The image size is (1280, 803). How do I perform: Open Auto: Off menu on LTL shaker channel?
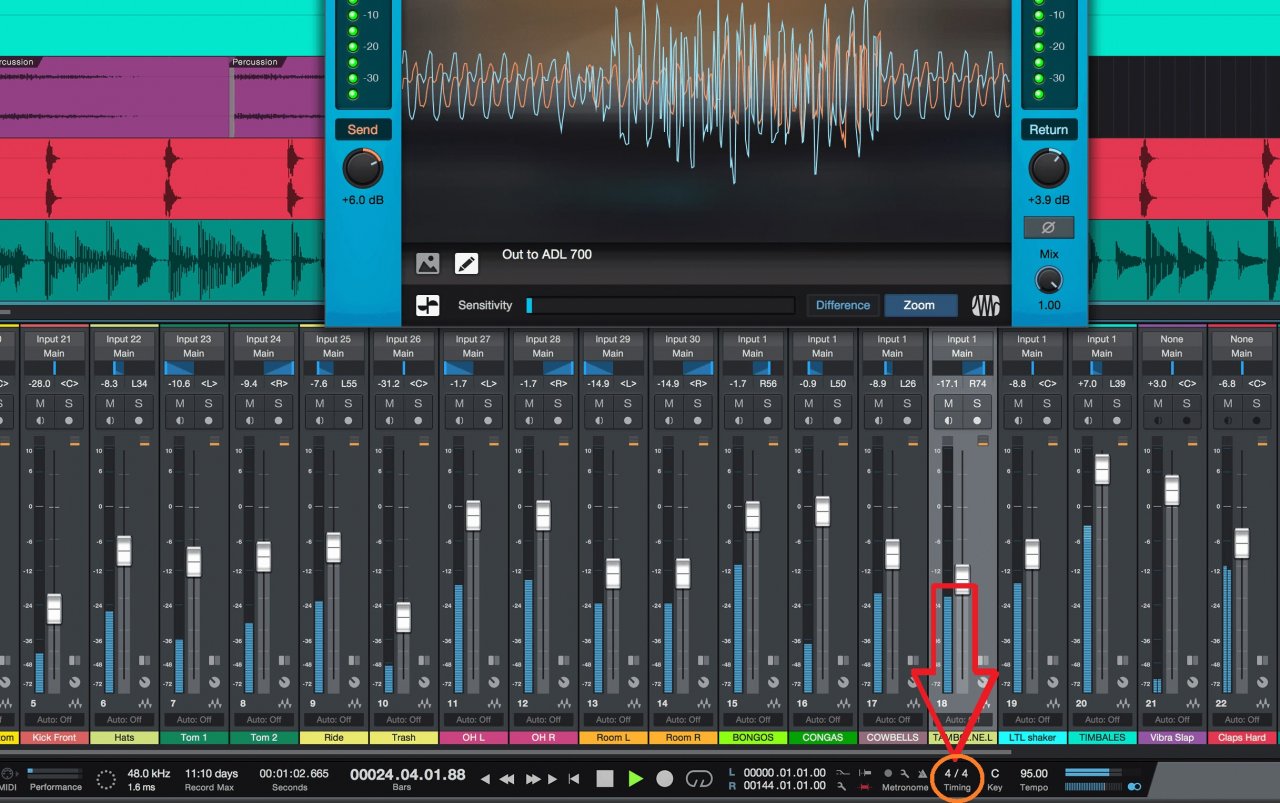[x=1032, y=720]
